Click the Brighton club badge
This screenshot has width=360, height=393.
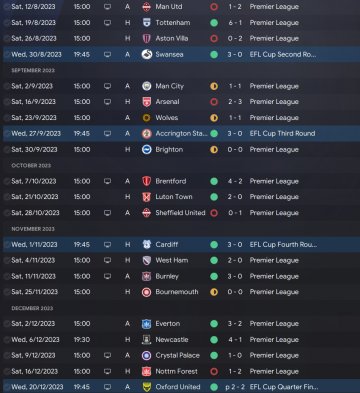pos(147,150)
